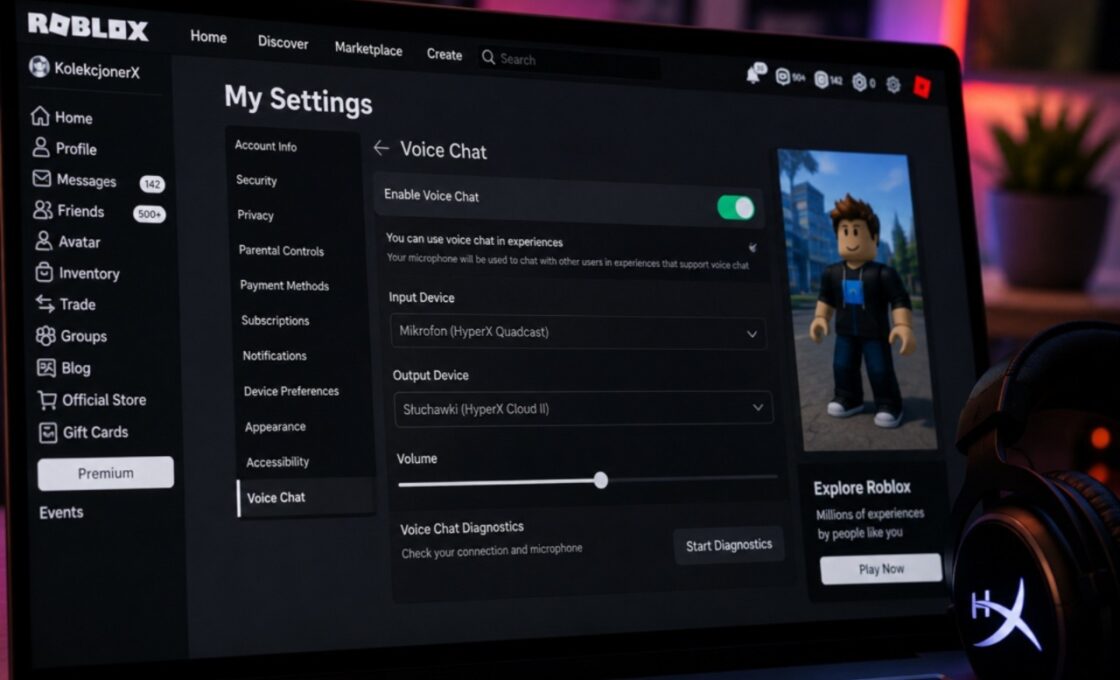Select the Subscriptions settings tab
The image size is (1120, 680).
(275, 321)
